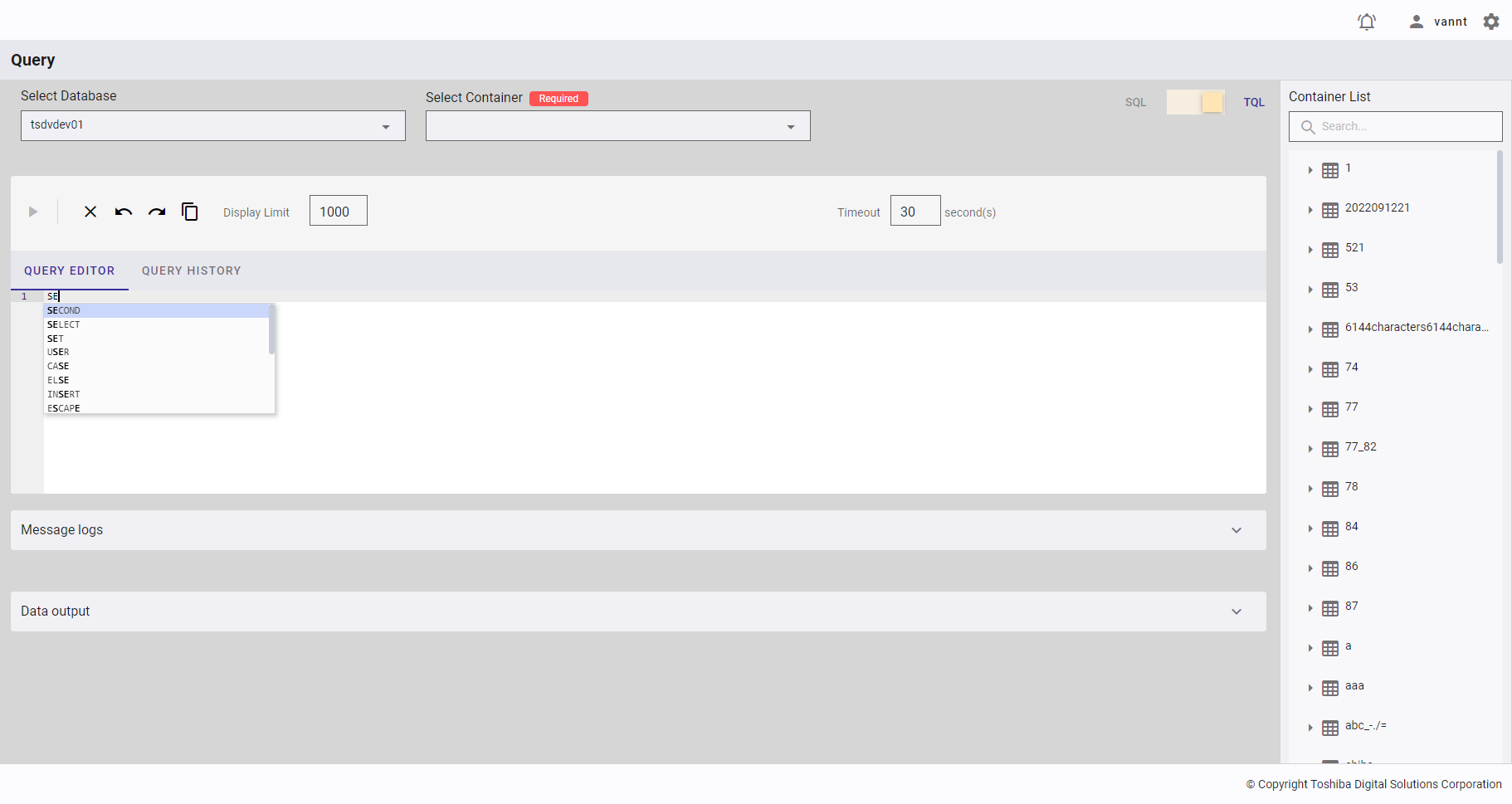This screenshot has height=804, width=1512.
Task: Expand the Data output panel
Action: 1236,612
